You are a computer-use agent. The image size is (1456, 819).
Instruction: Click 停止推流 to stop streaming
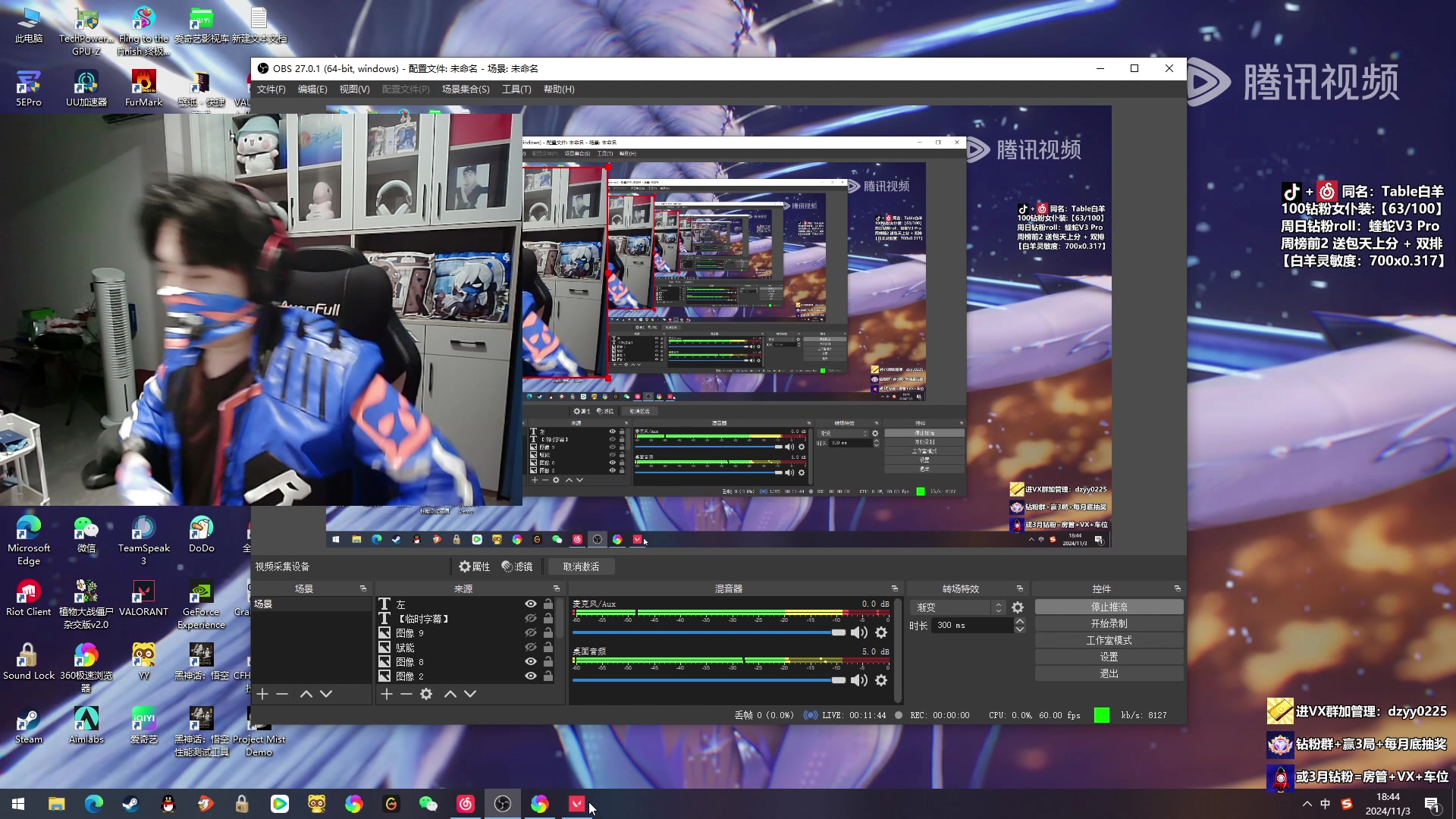coord(1109,607)
